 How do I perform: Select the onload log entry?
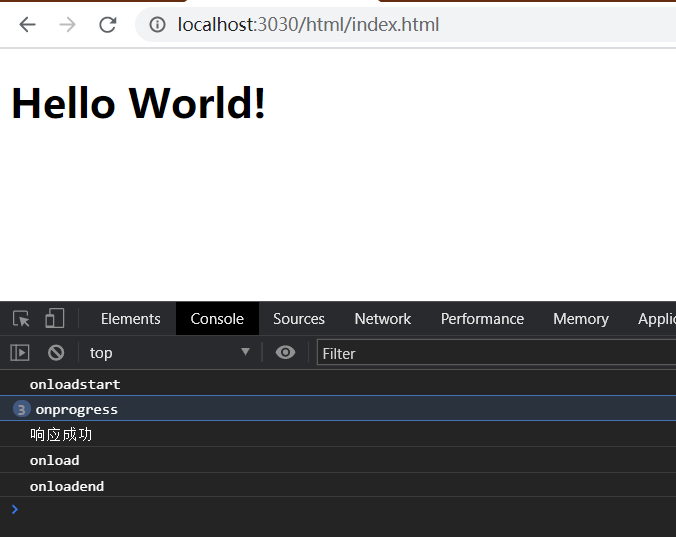click(338, 460)
